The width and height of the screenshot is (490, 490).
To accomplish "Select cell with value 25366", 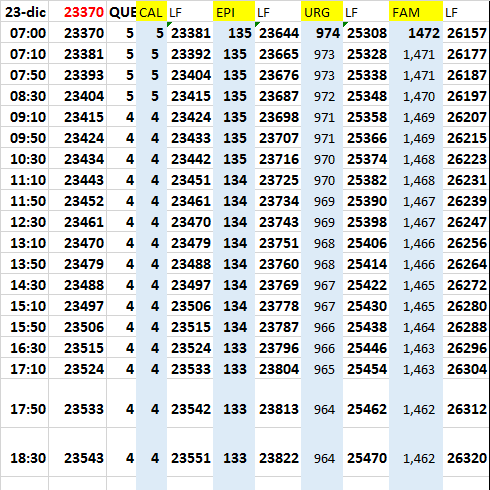I will pos(366,138).
